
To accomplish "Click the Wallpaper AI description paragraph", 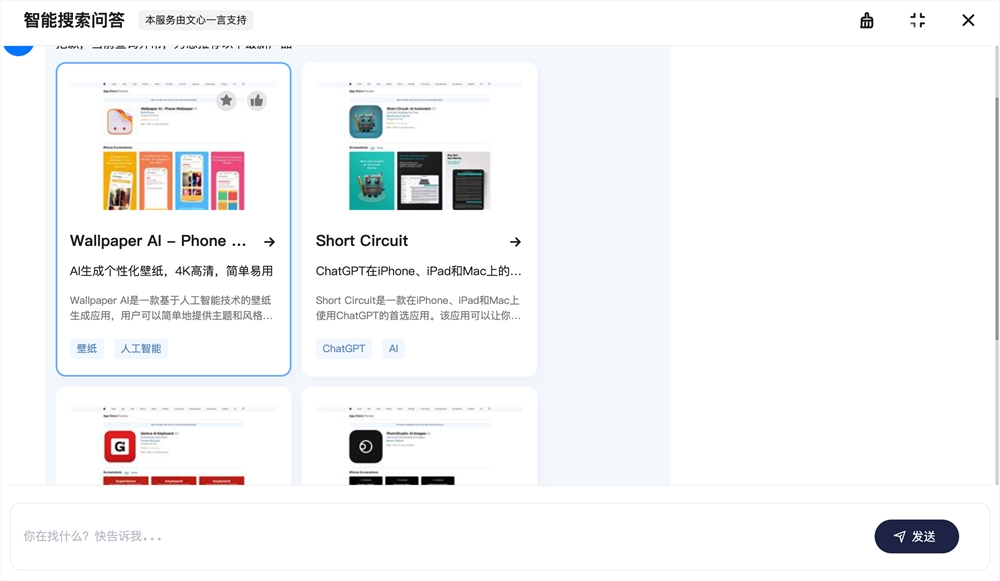I will pos(171,308).
